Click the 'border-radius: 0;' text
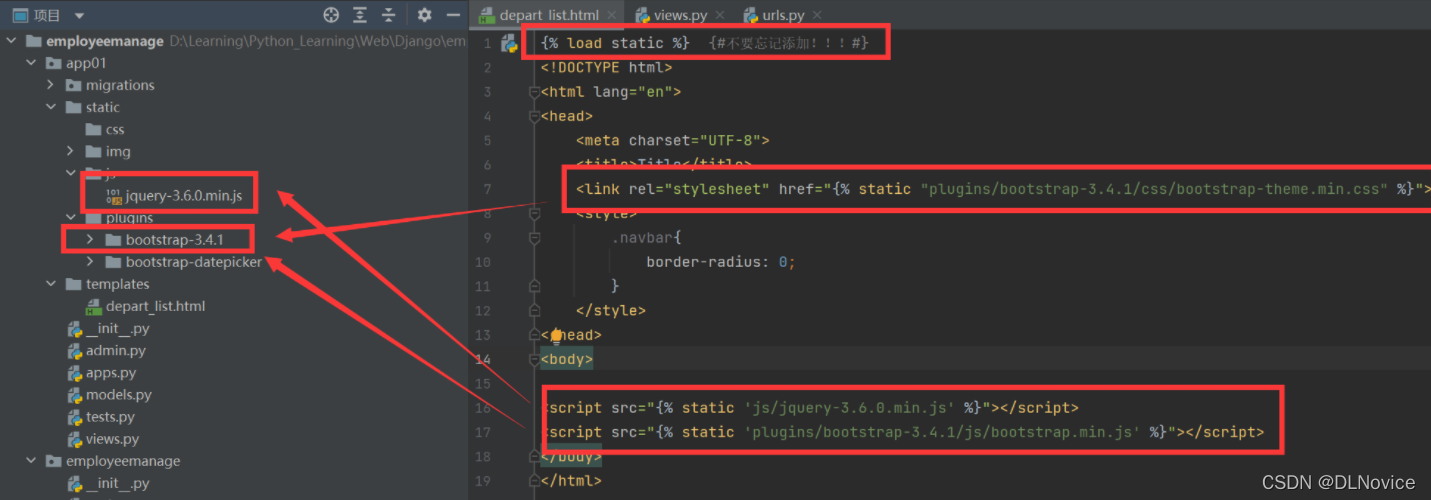1431x500 pixels. tap(720, 262)
